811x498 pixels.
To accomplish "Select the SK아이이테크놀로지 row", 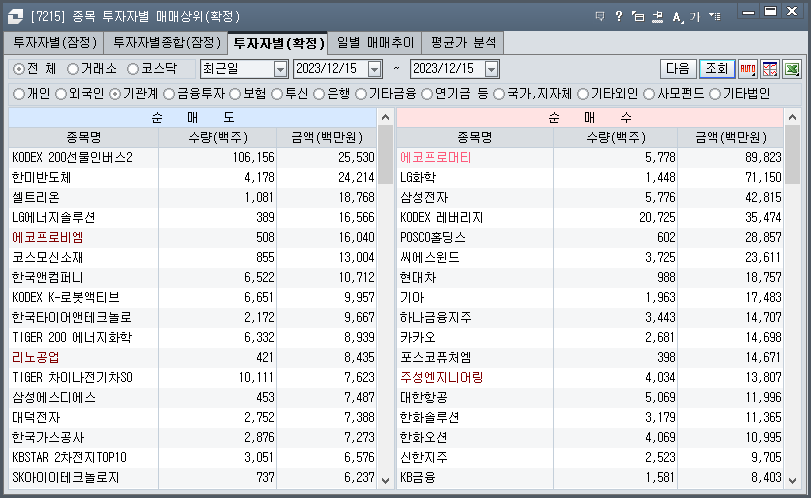I will click(192, 478).
